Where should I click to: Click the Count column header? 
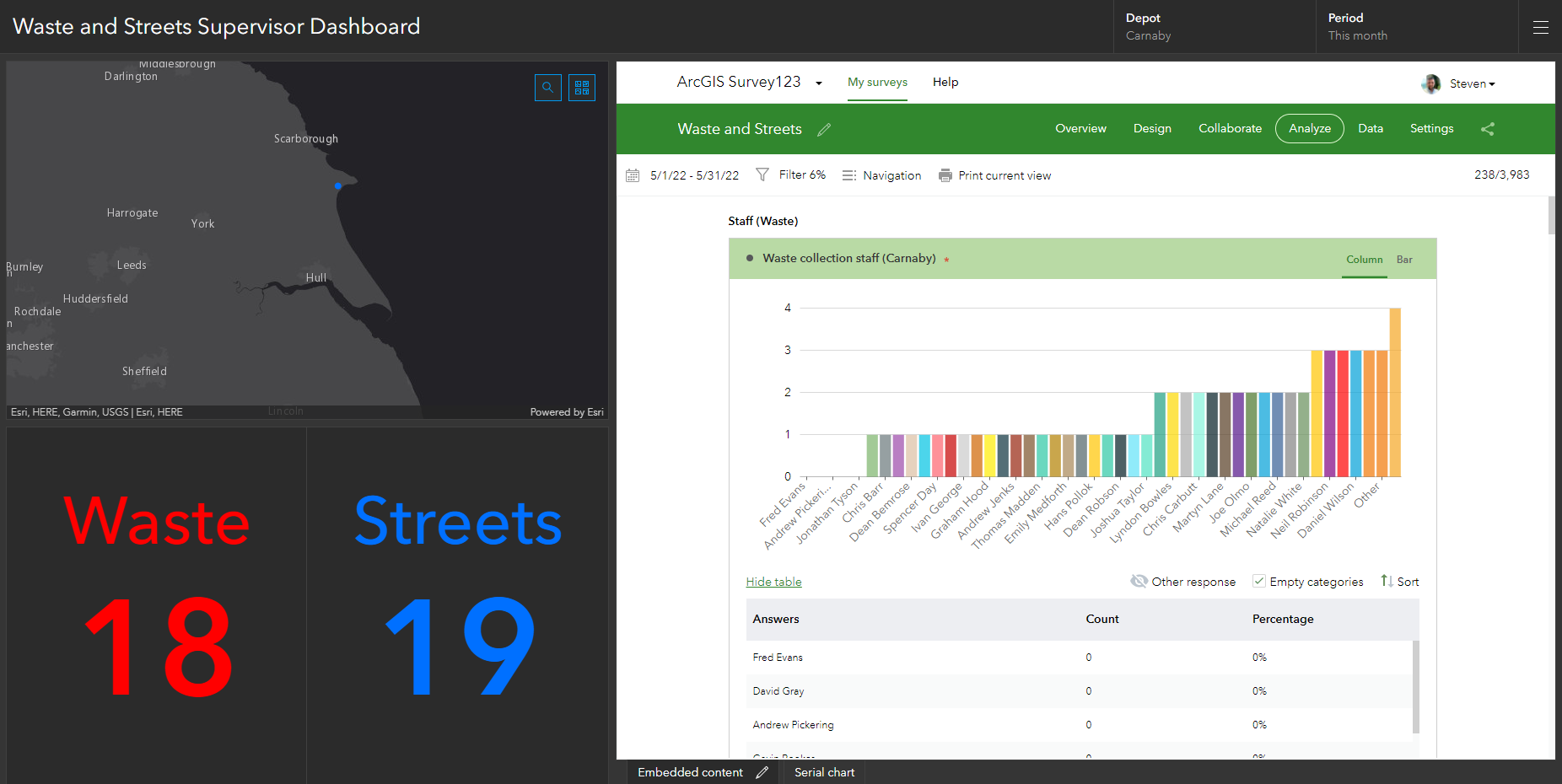point(1102,619)
